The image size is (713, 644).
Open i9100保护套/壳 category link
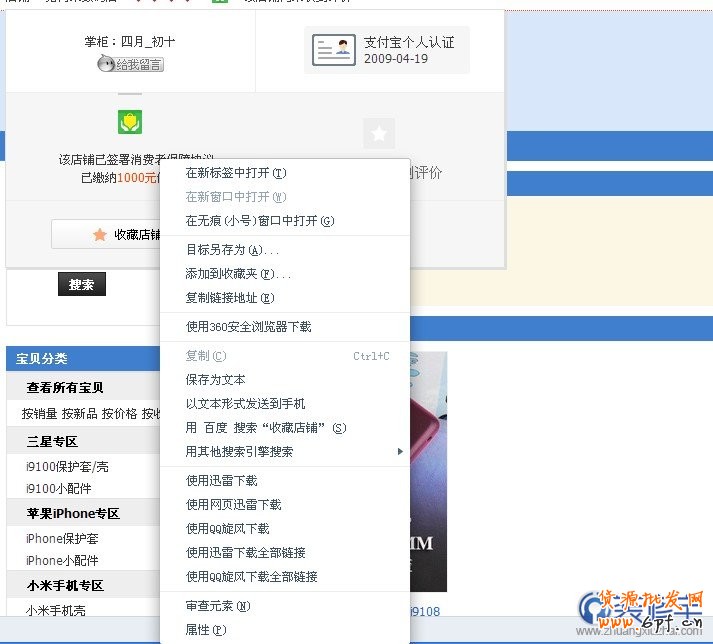[x=67, y=467]
